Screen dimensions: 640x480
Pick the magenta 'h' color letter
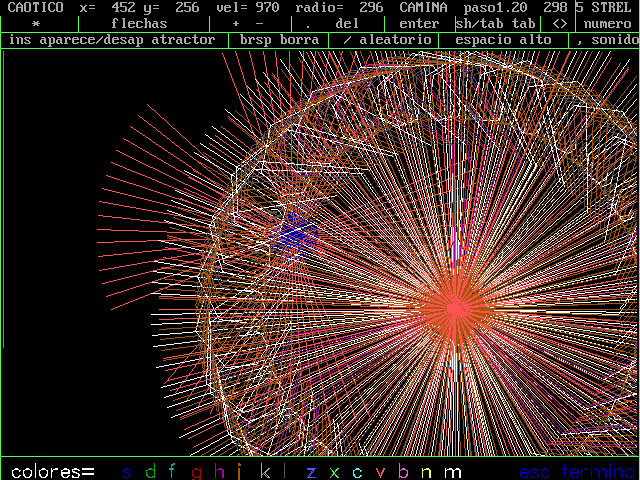[219, 471]
